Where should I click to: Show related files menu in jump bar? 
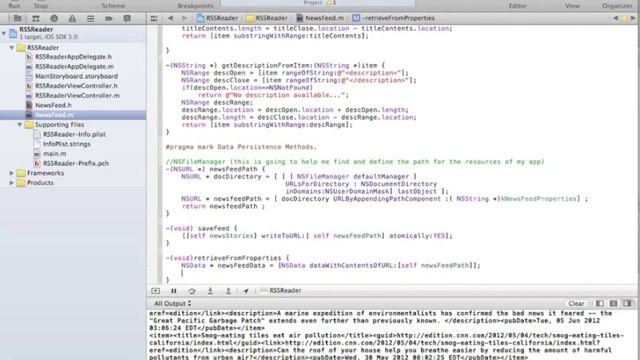pyautogui.click(x=154, y=18)
